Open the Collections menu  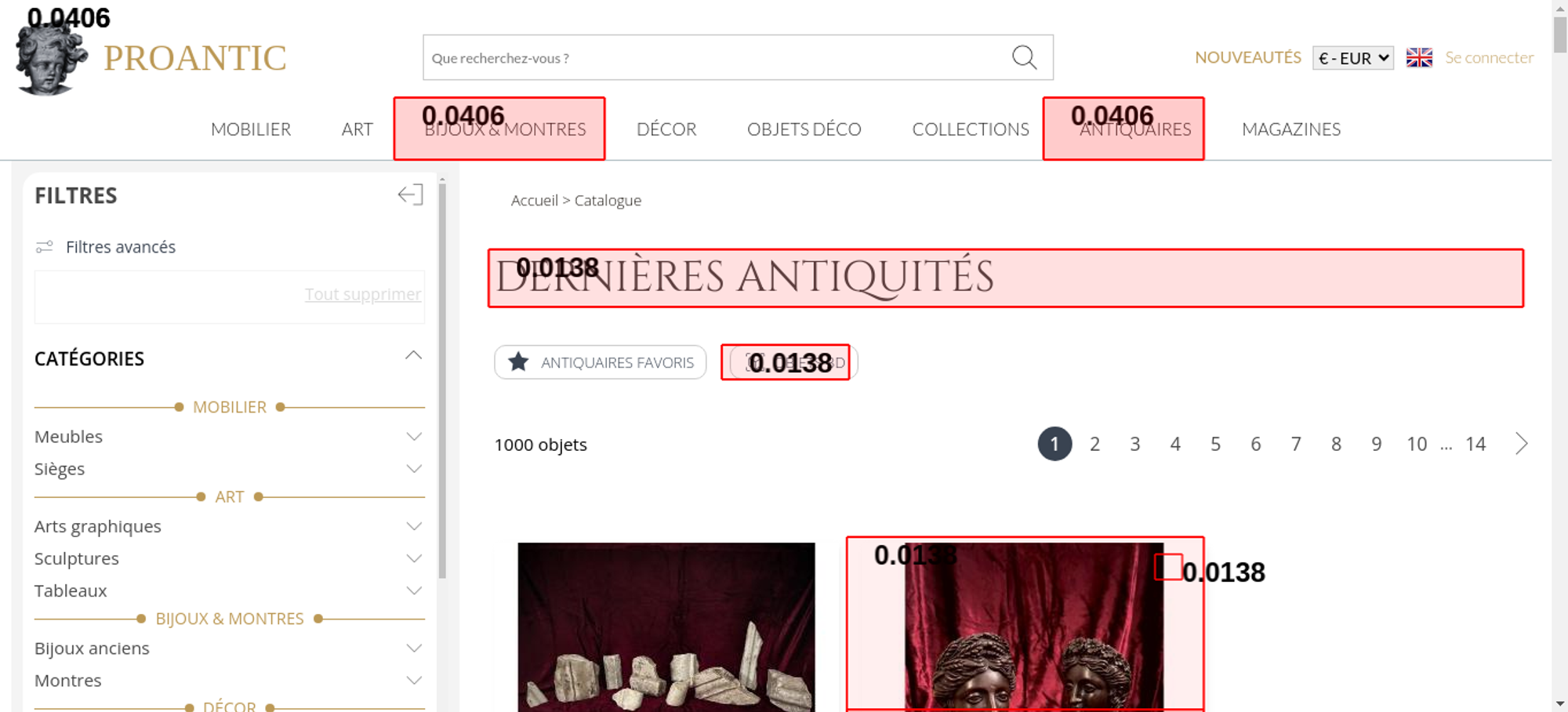pos(970,129)
